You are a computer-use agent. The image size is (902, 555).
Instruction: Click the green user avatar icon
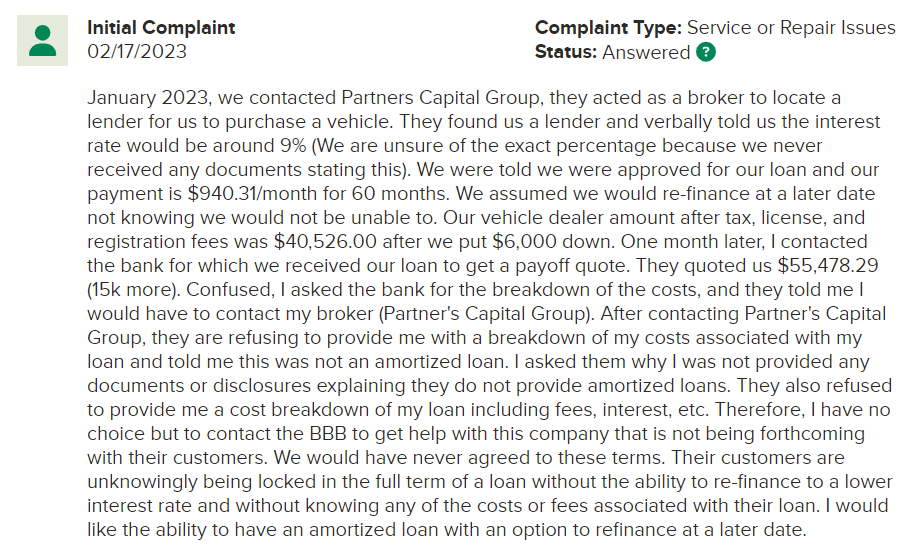pos(43,41)
